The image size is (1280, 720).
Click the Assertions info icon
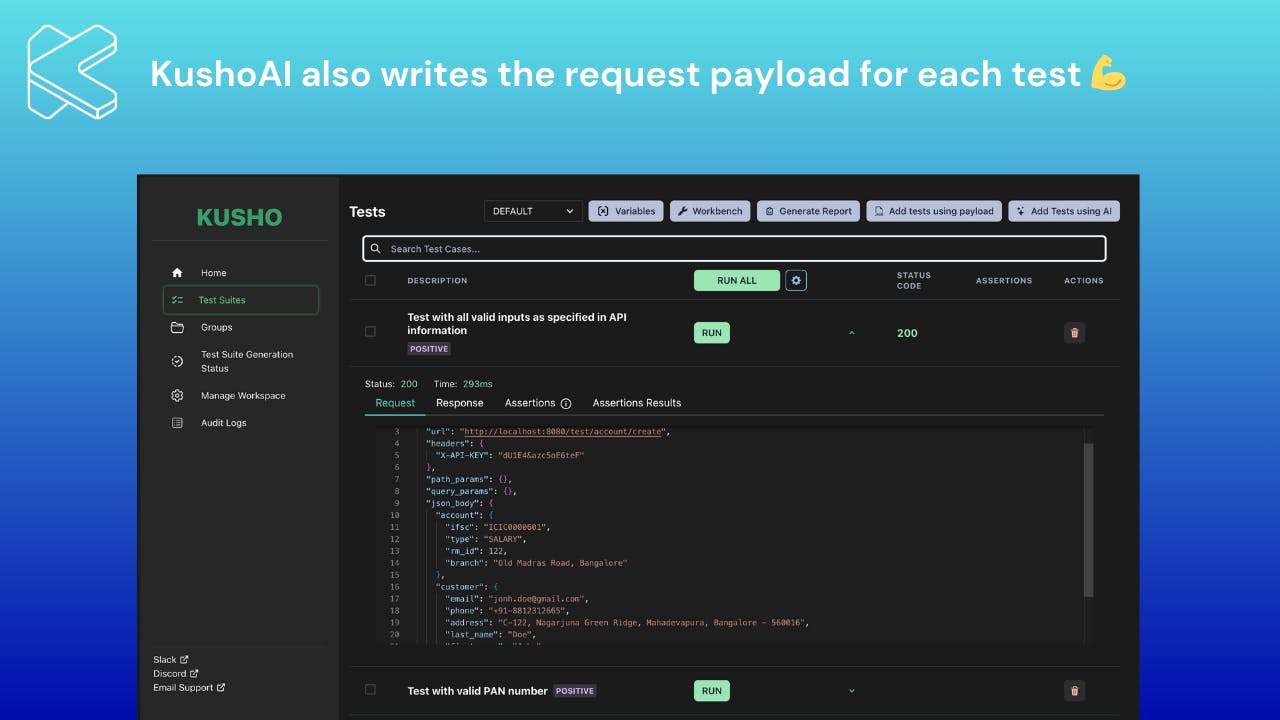[566, 403]
